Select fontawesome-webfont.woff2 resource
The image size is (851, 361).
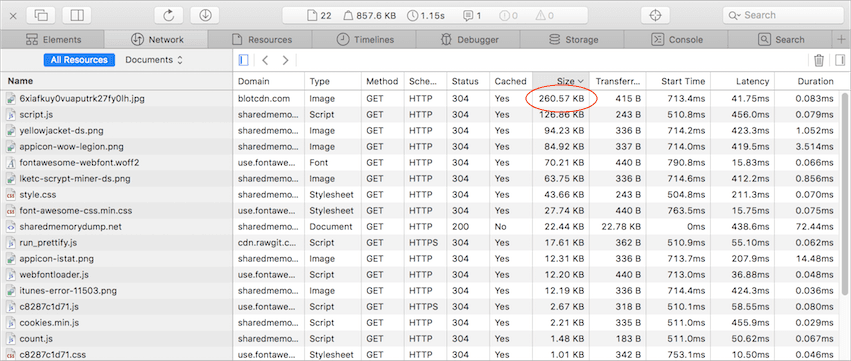point(420,163)
